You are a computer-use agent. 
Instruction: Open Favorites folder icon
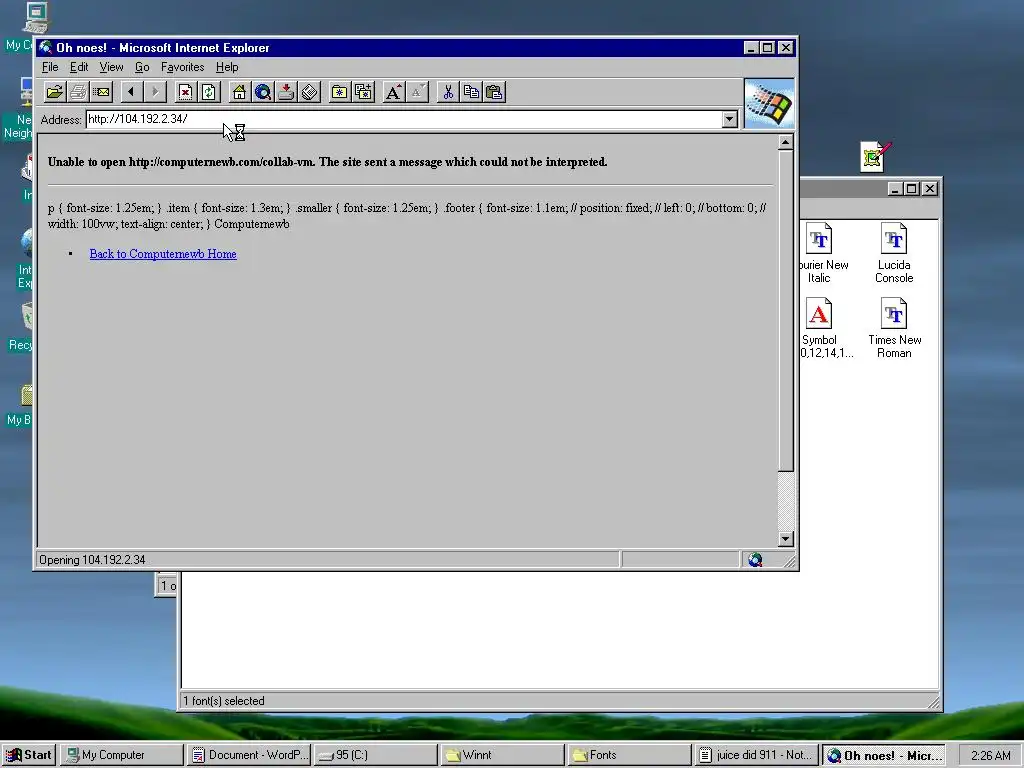(x=340, y=92)
